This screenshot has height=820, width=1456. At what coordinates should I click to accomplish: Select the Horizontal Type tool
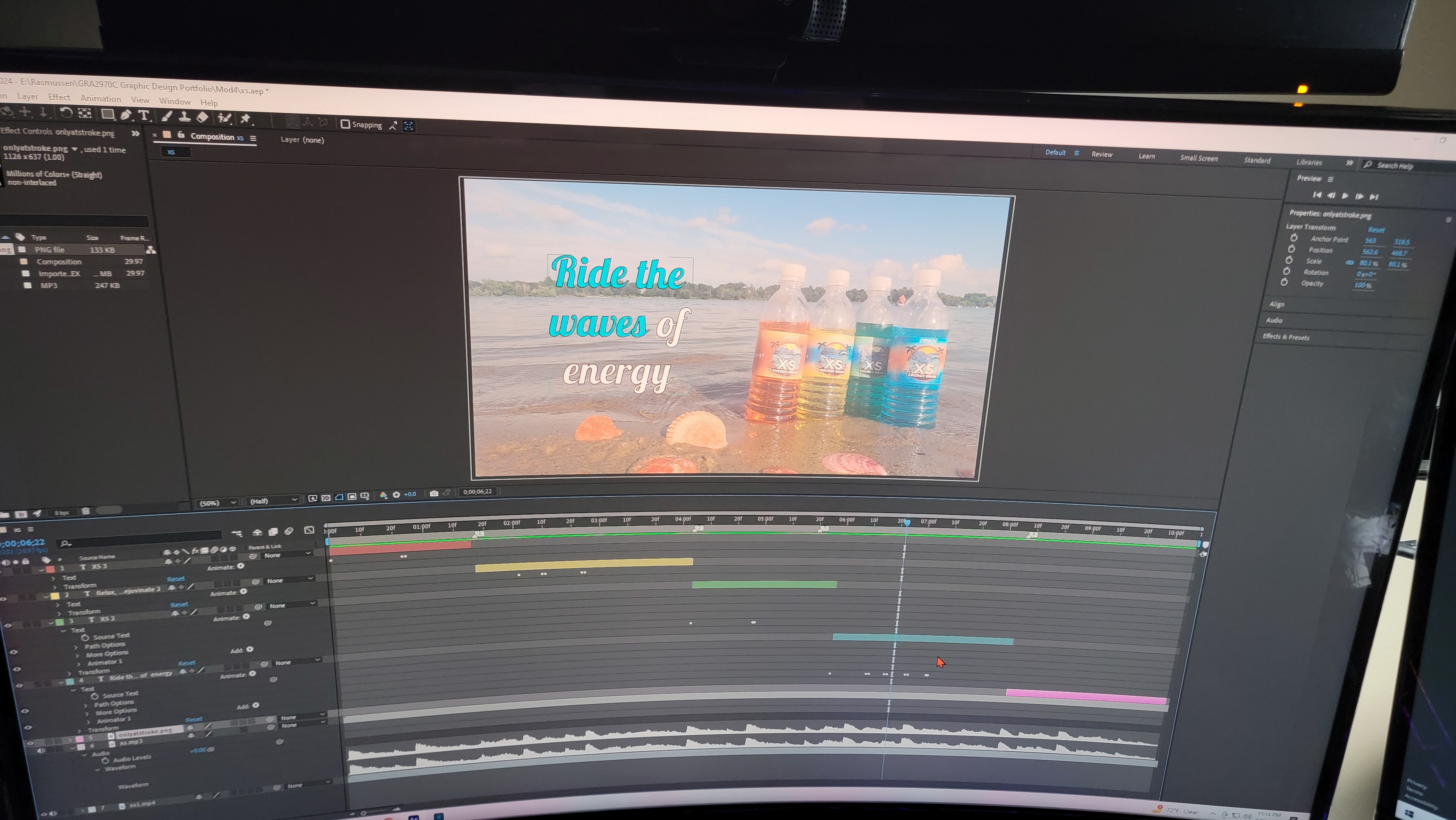(x=144, y=115)
